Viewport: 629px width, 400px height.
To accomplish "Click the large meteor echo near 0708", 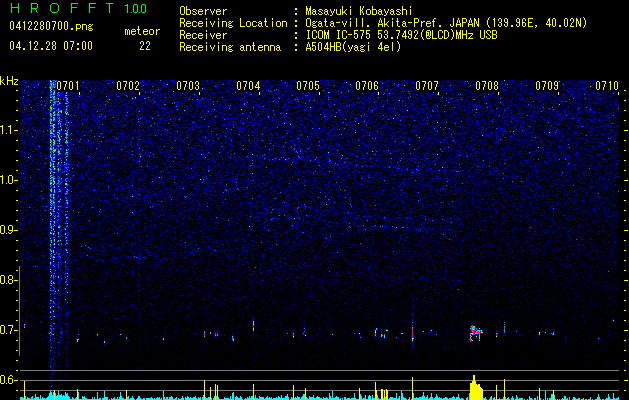I will (x=475, y=333).
